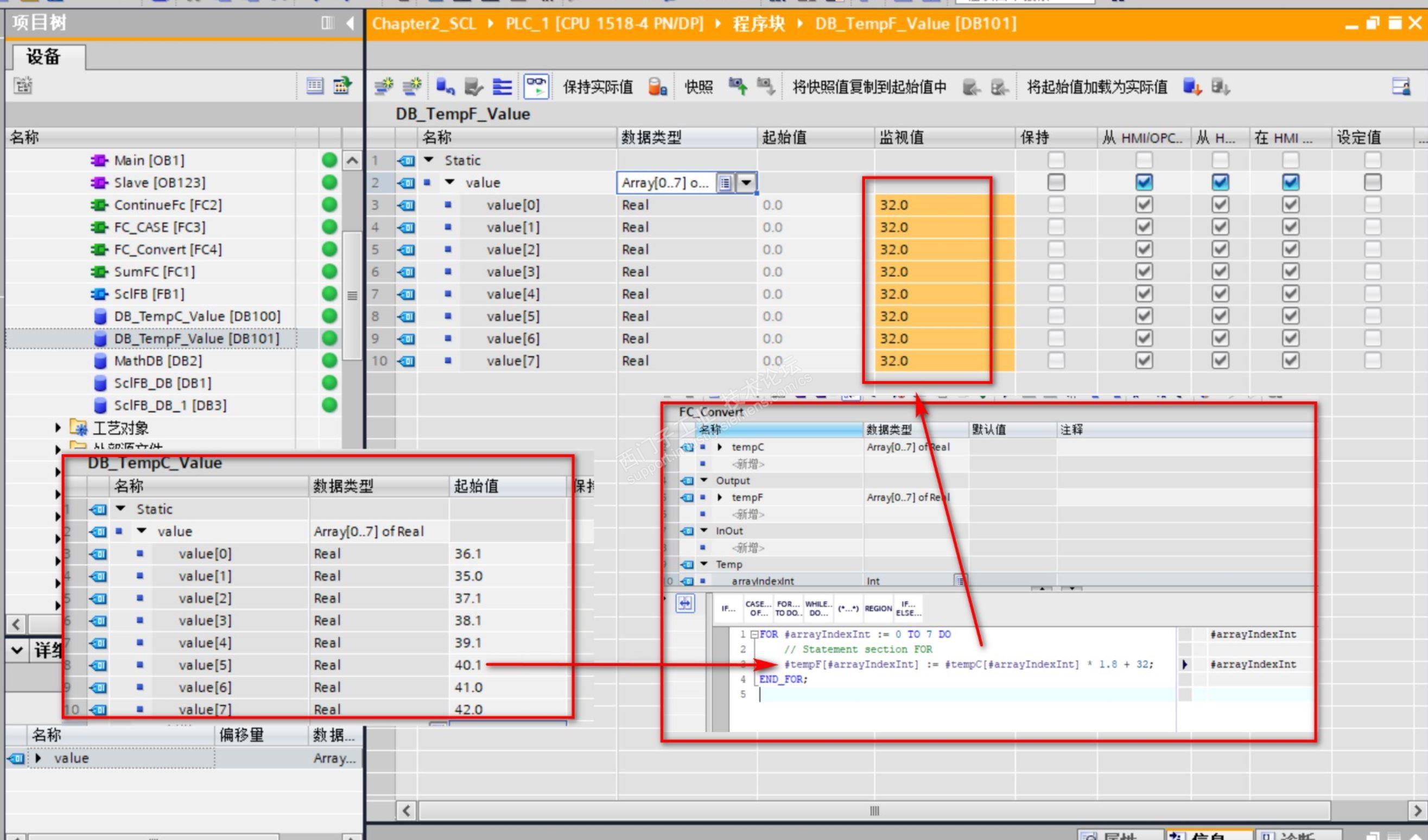The width and height of the screenshot is (1428, 840).
Task: Click the snapshot lock icon after 保持实际值
Action: click(657, 87)
